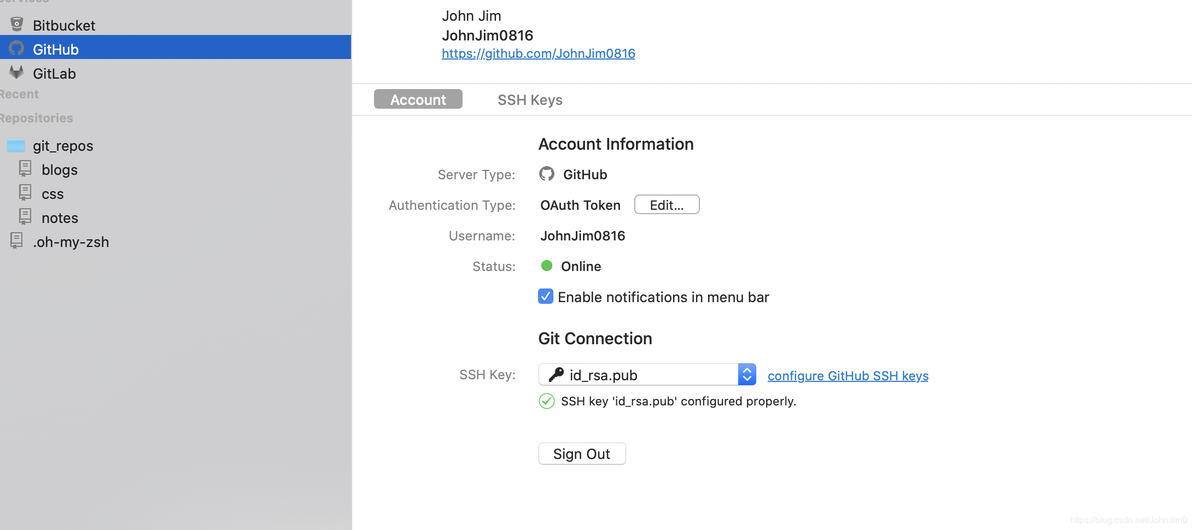Follow the configure GitHub SSH keys link
This screenshot has height=530, width=1192.
point(848,376)
